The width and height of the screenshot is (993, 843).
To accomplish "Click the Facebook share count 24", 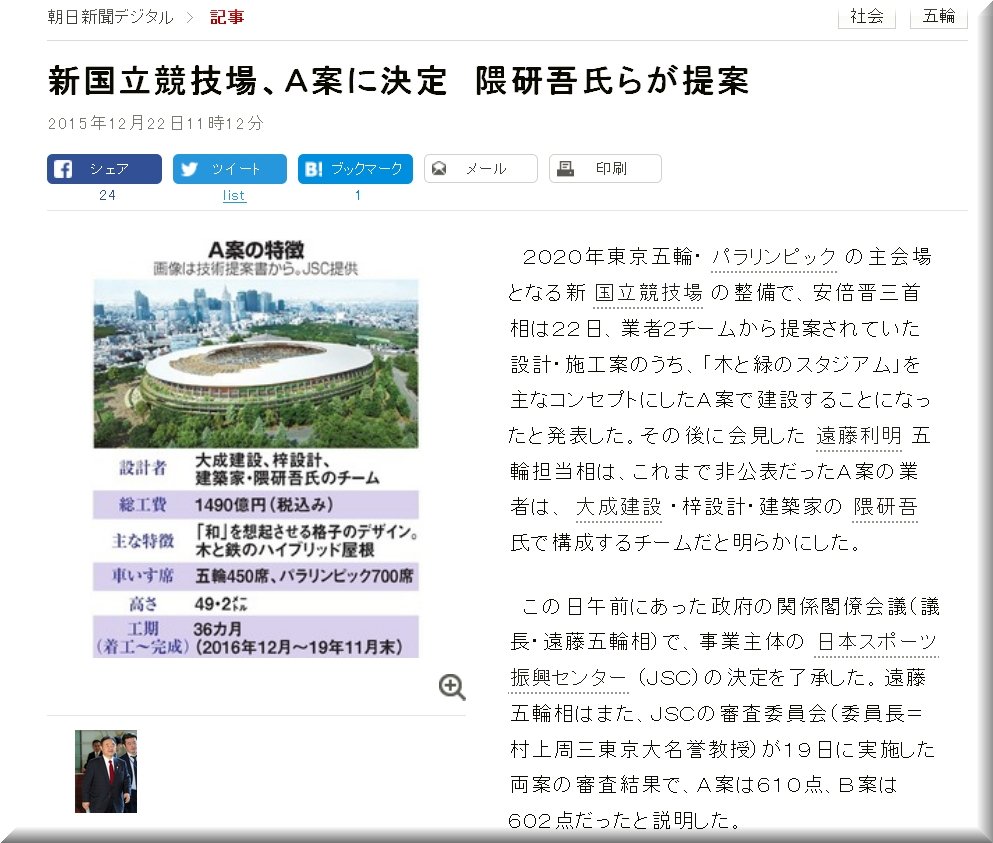I will (108, 196).
